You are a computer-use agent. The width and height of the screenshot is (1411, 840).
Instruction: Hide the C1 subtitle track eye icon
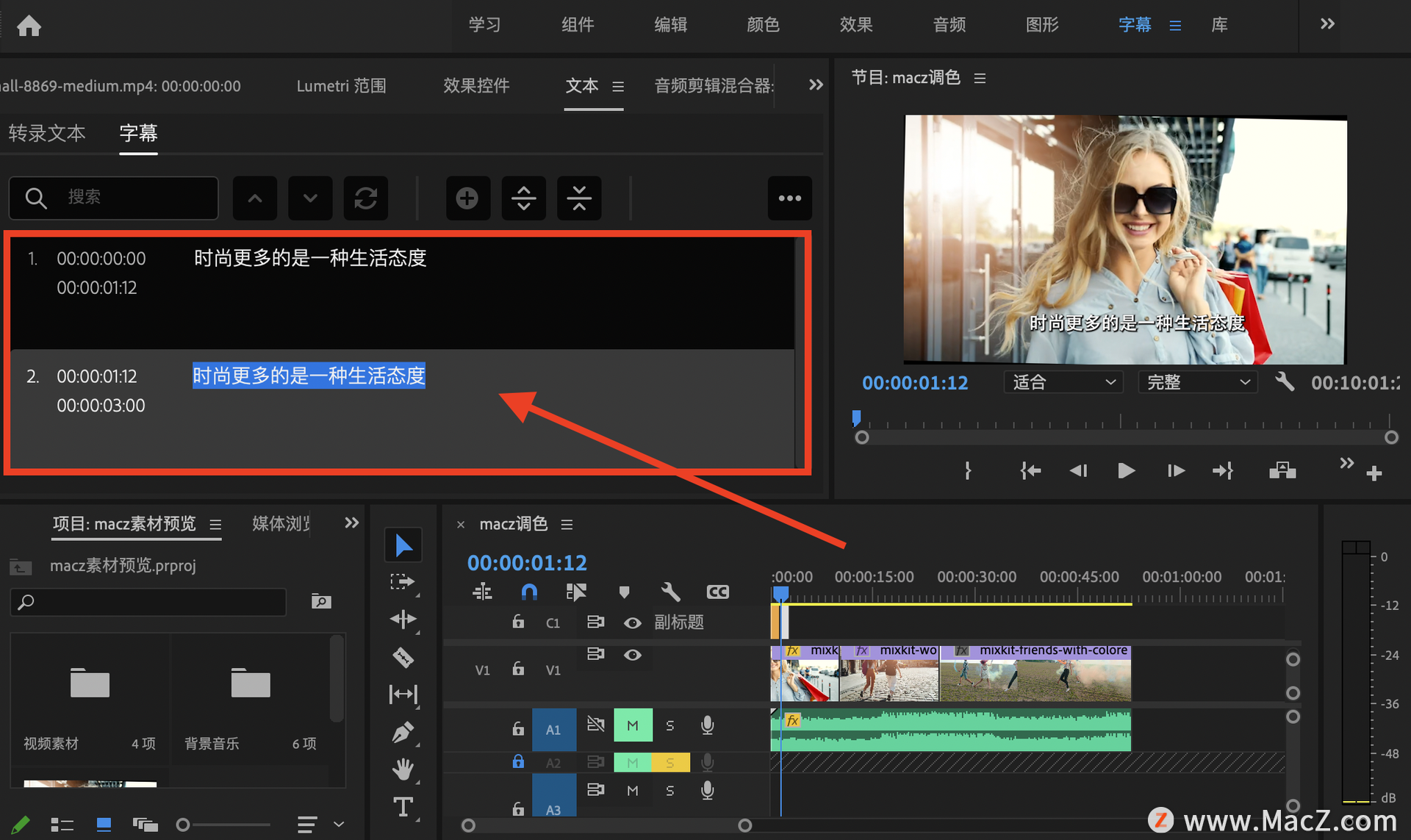click(632, 622)
